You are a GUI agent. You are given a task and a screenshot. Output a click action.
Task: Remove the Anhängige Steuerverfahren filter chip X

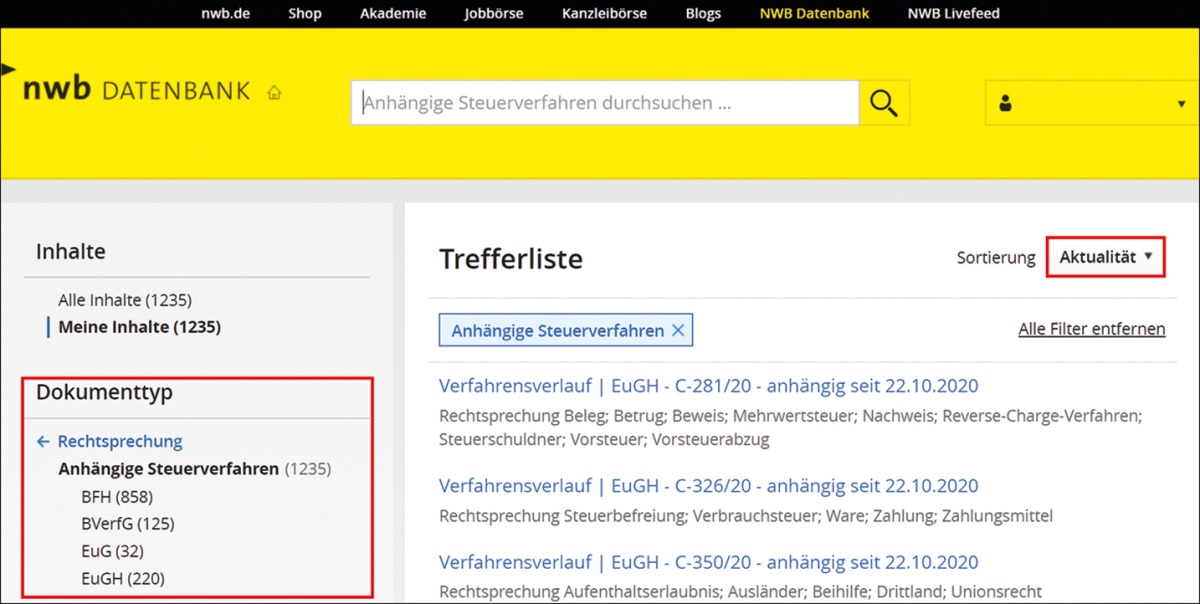coord(678,330)
